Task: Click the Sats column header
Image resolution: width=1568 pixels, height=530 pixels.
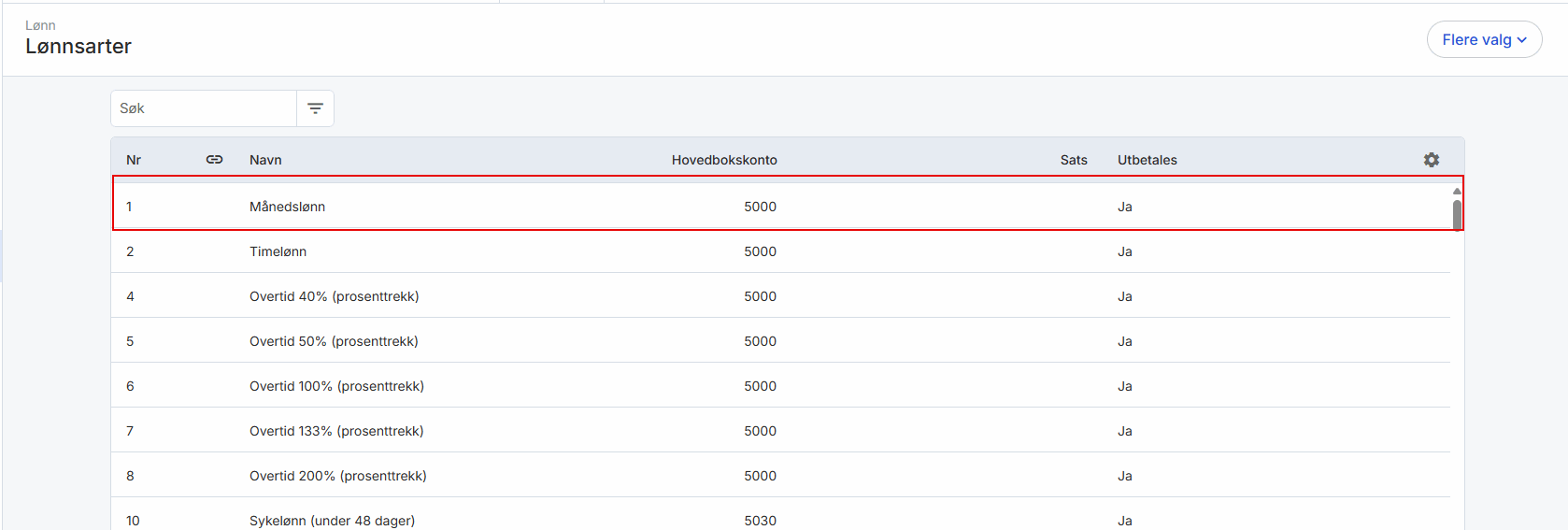Action: [1073, 160]
